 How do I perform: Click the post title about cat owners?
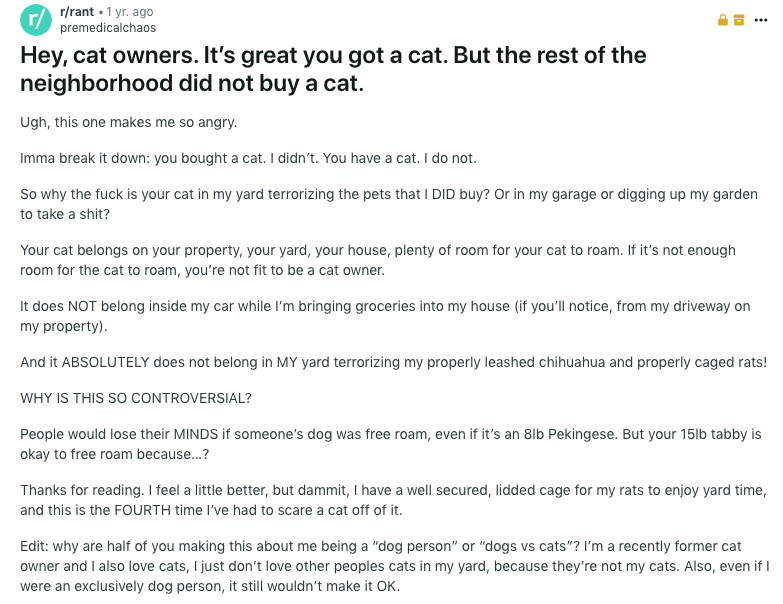pyautogui.click(x=333, y=69)
